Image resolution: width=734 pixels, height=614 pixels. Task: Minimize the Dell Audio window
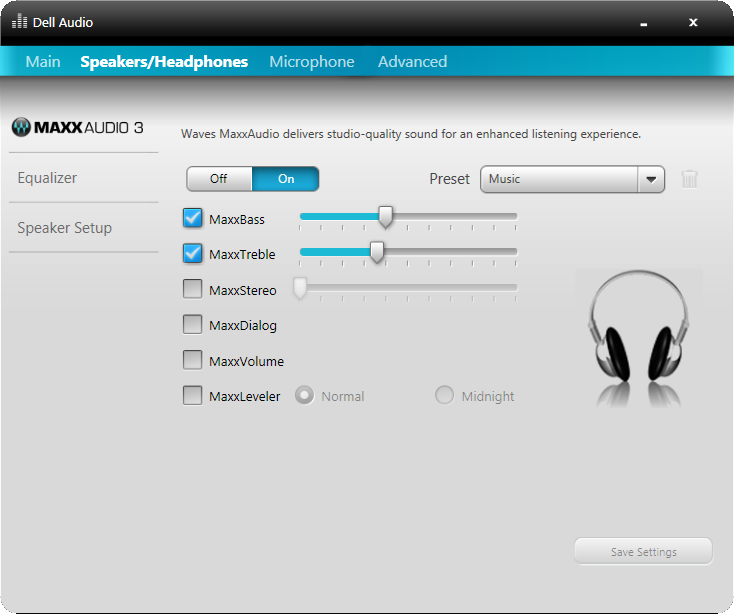(x=644, y=23)
